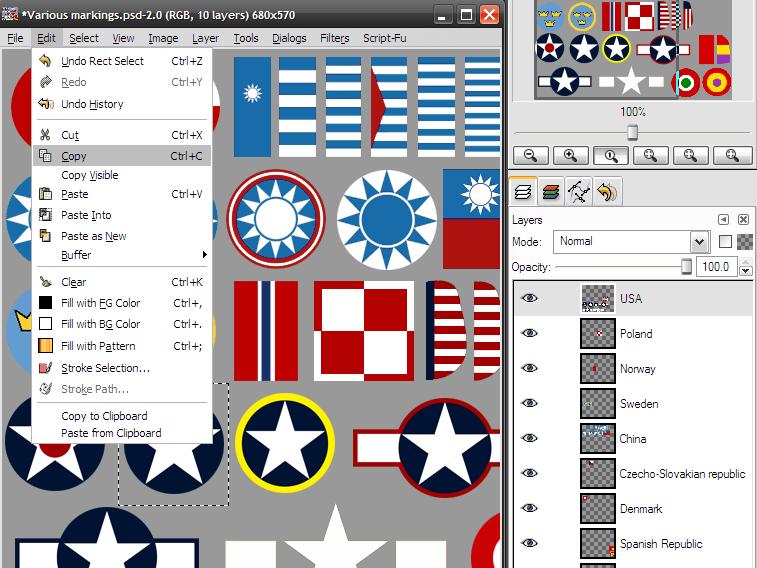Open the File menu
Viewport: 757px width, 568px height.
[15, 38]
